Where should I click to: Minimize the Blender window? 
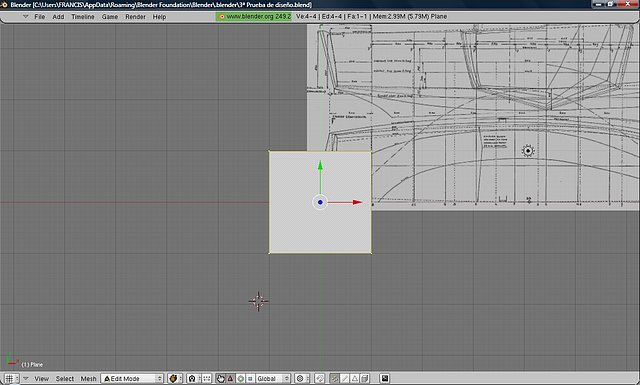click(x=598, y=4)
